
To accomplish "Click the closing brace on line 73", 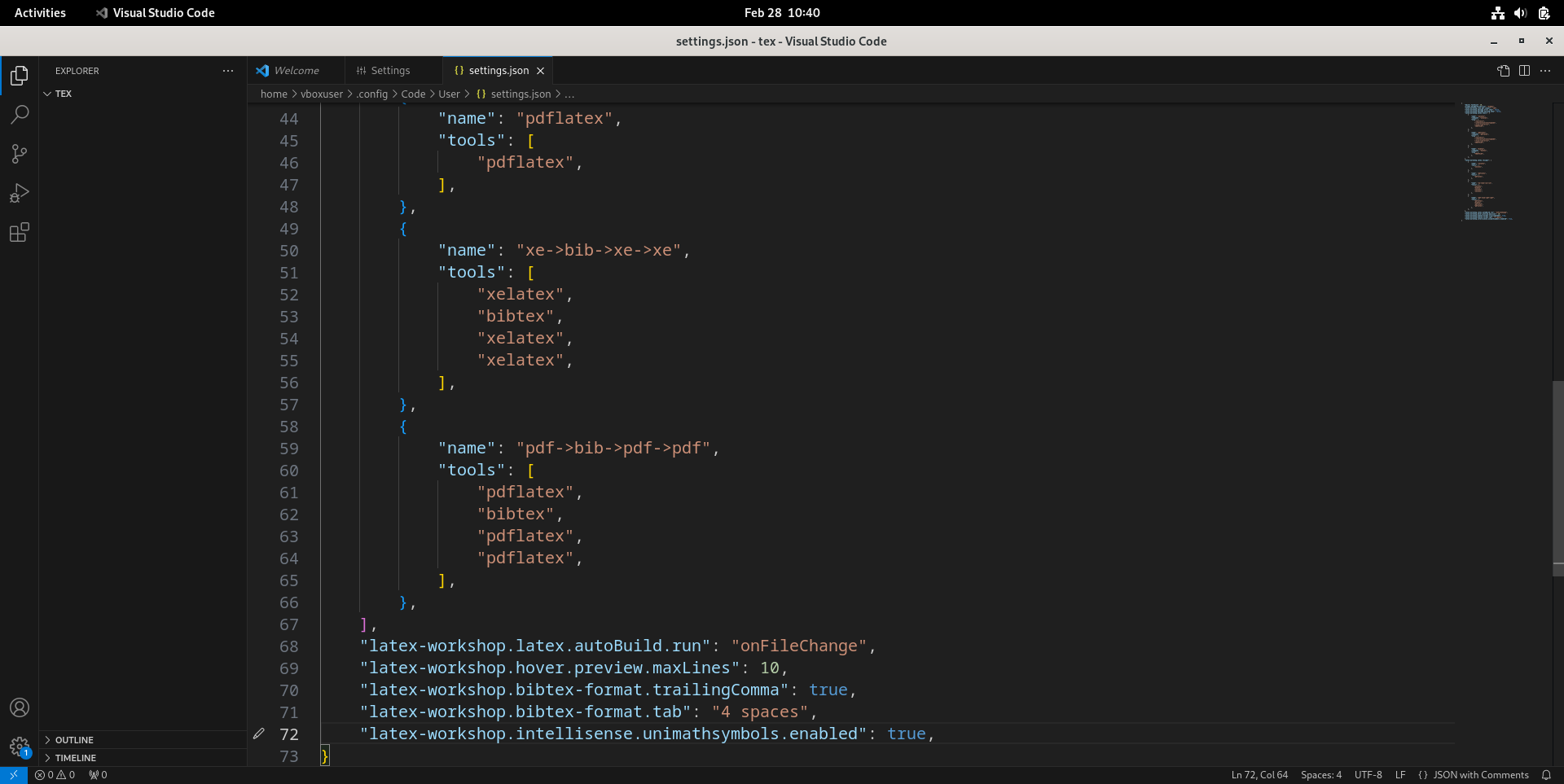I will coord(325,756).
